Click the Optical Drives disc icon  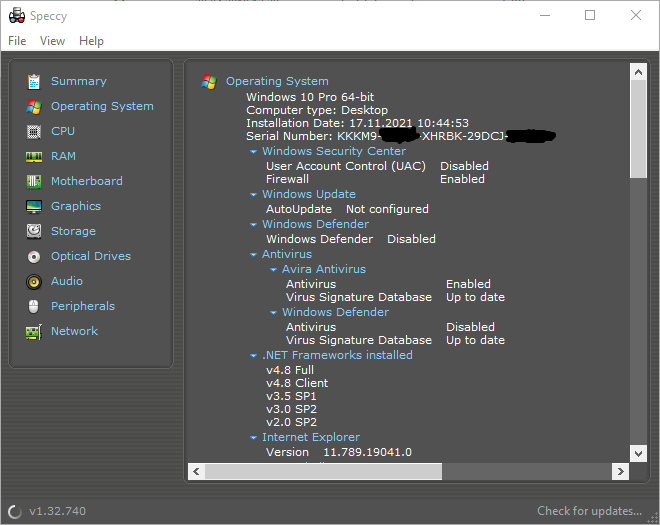point(34,256)
